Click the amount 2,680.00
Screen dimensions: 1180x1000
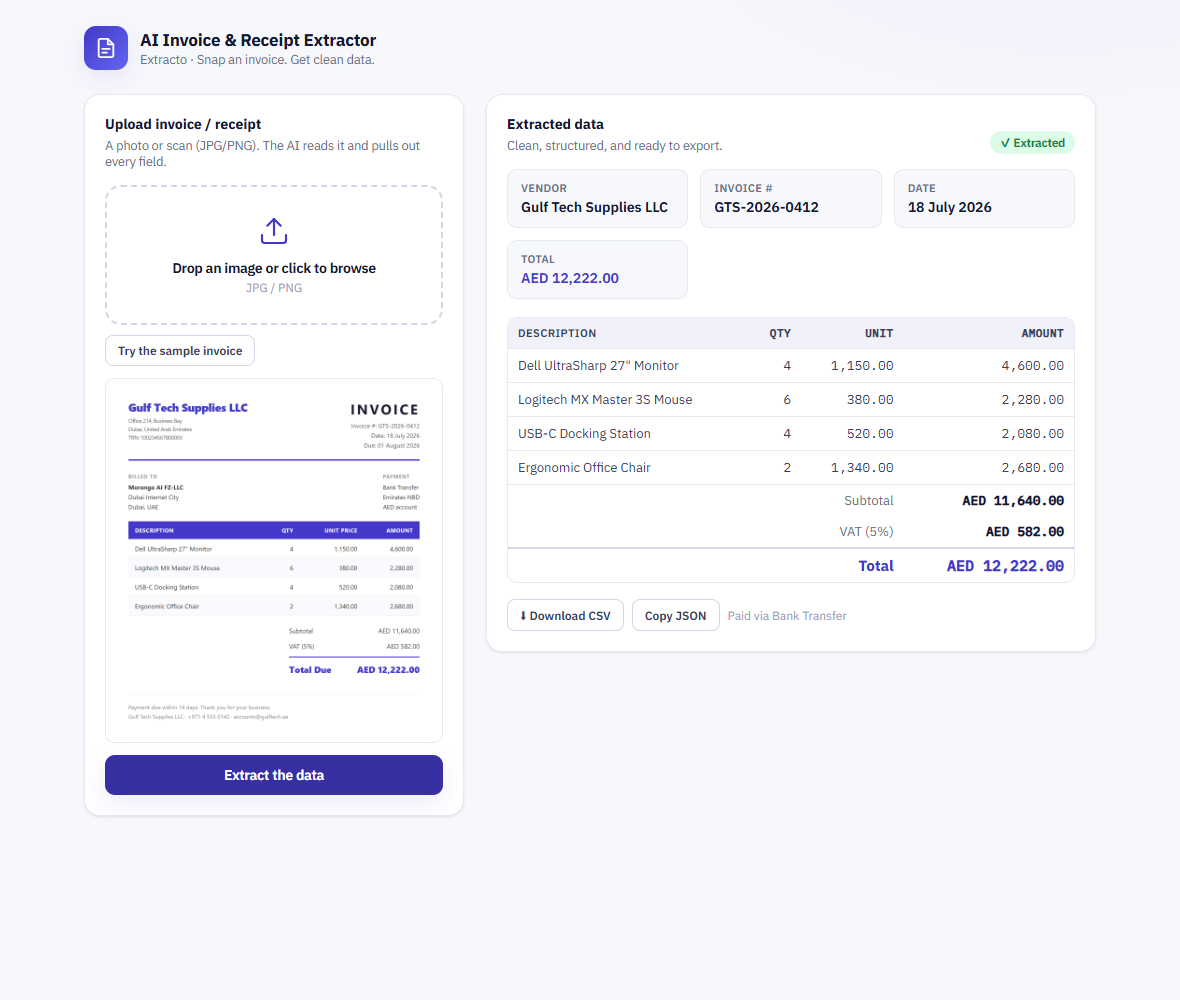coord(1032,467)
